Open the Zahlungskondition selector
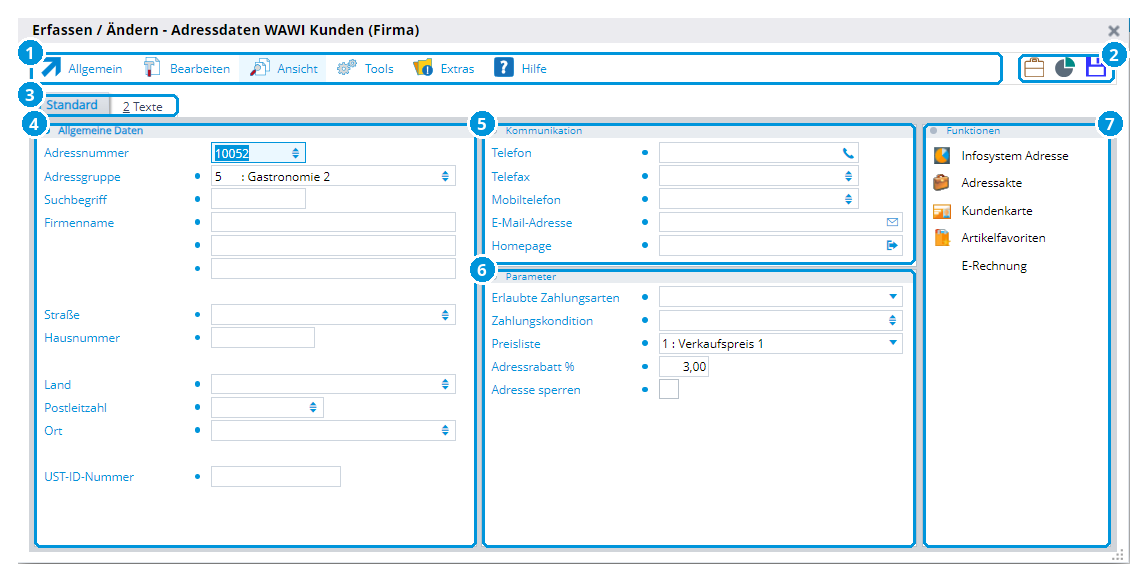This screenshot has height=582, width=1148. coord(892,320)
